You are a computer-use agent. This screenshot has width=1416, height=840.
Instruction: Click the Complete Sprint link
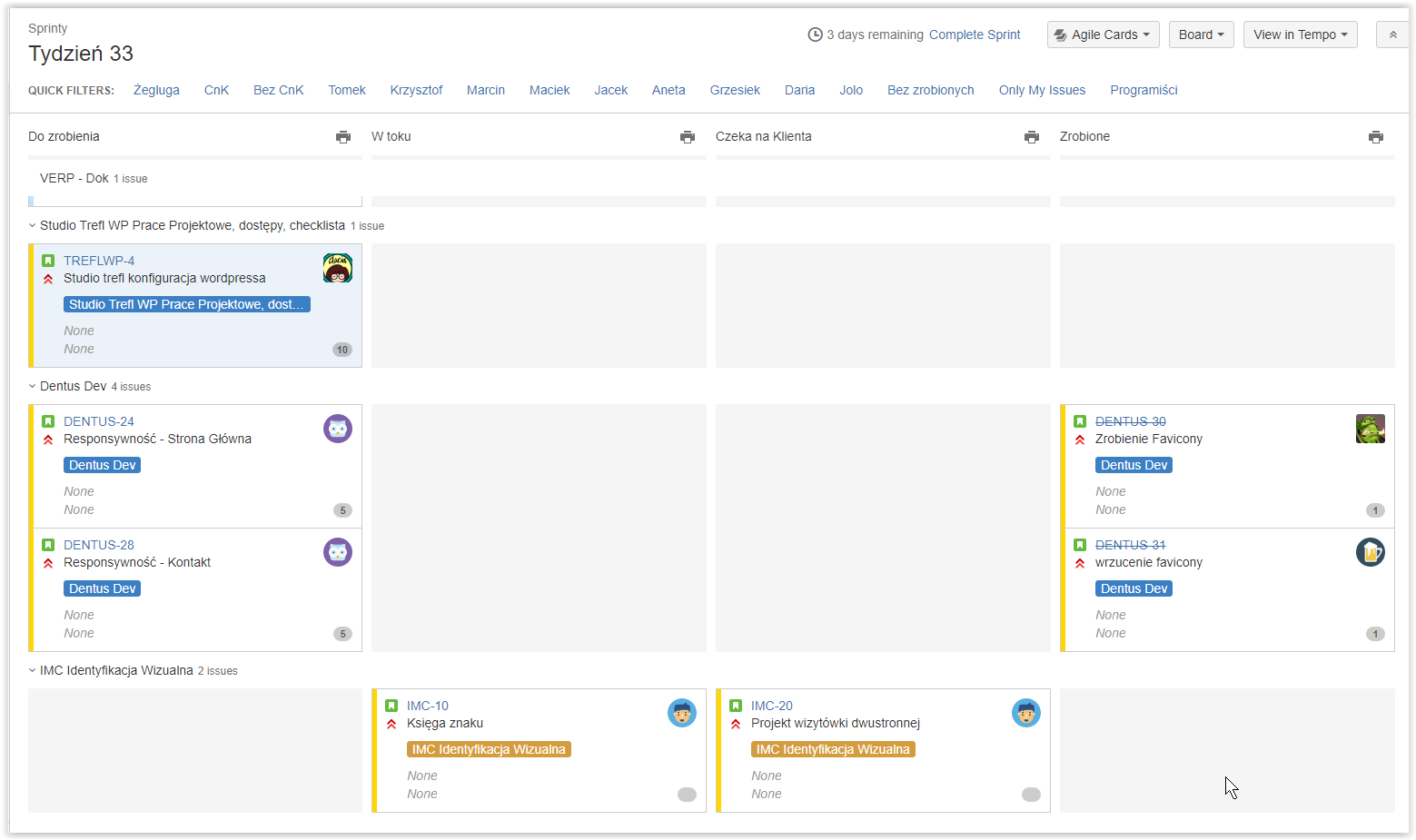point(975,35)
